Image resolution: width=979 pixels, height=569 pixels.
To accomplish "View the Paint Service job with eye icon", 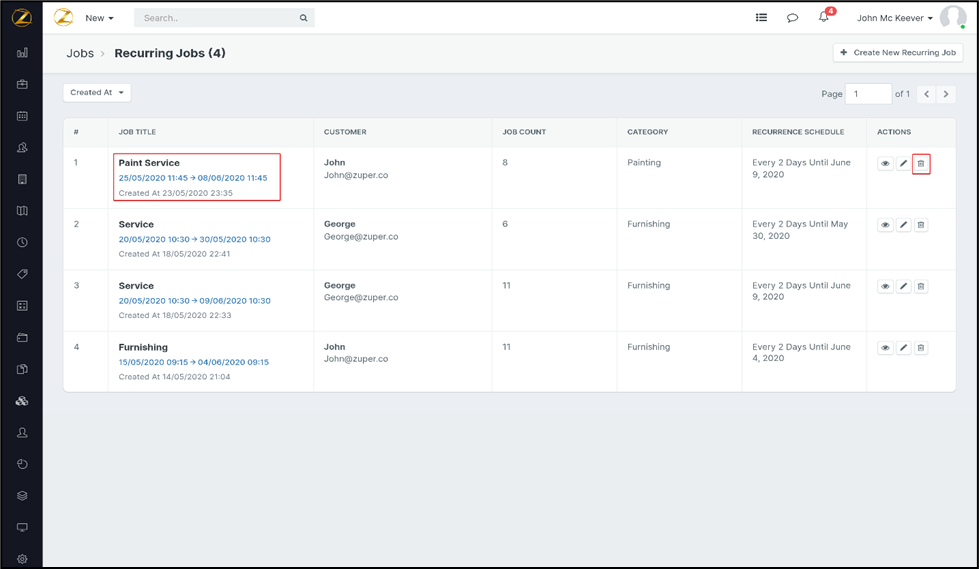I will [885, 164].
